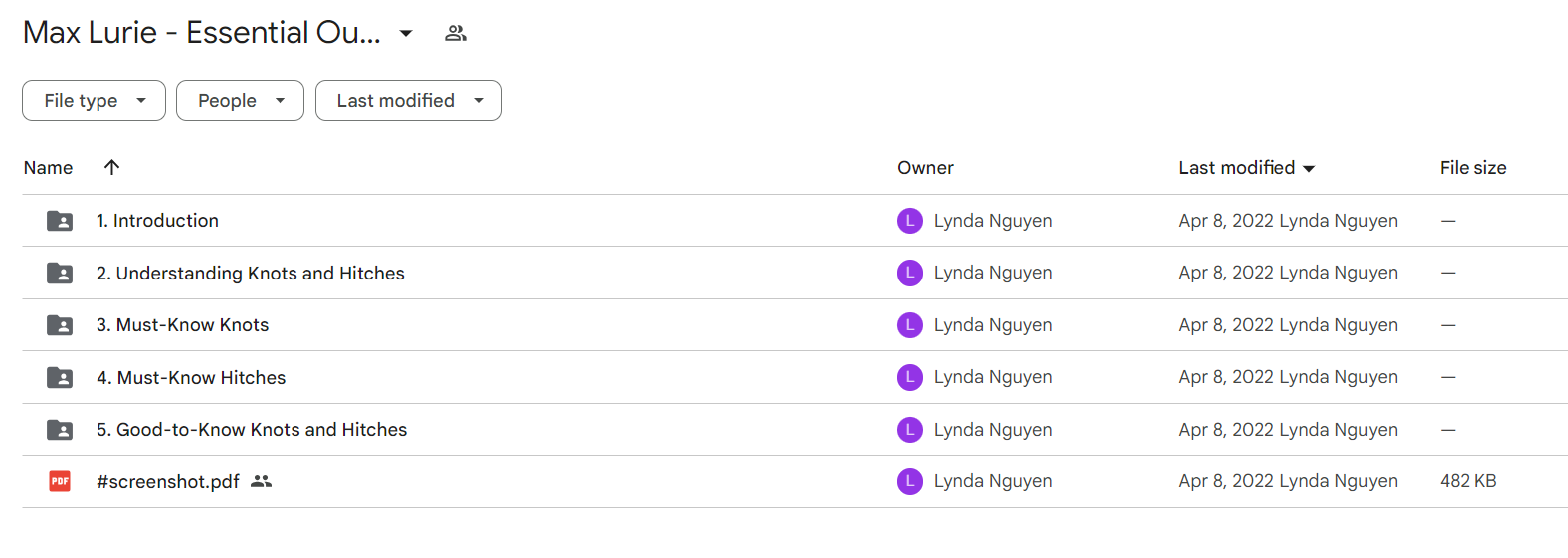Image resolution: width=1568 pixels, height=558 pixels.
Task: Open 2. Understanding Knots and Hitches folder
Action: click(250, 273)
